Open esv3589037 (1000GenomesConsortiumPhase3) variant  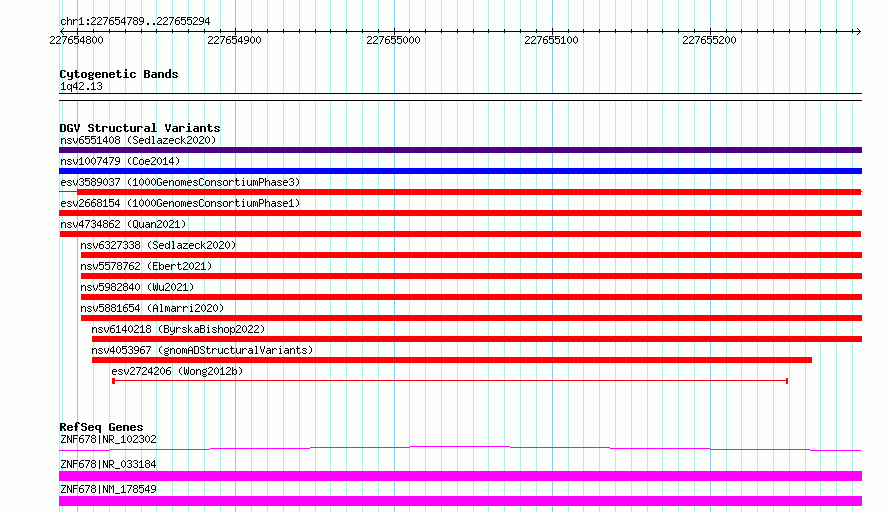coord(180,182)
